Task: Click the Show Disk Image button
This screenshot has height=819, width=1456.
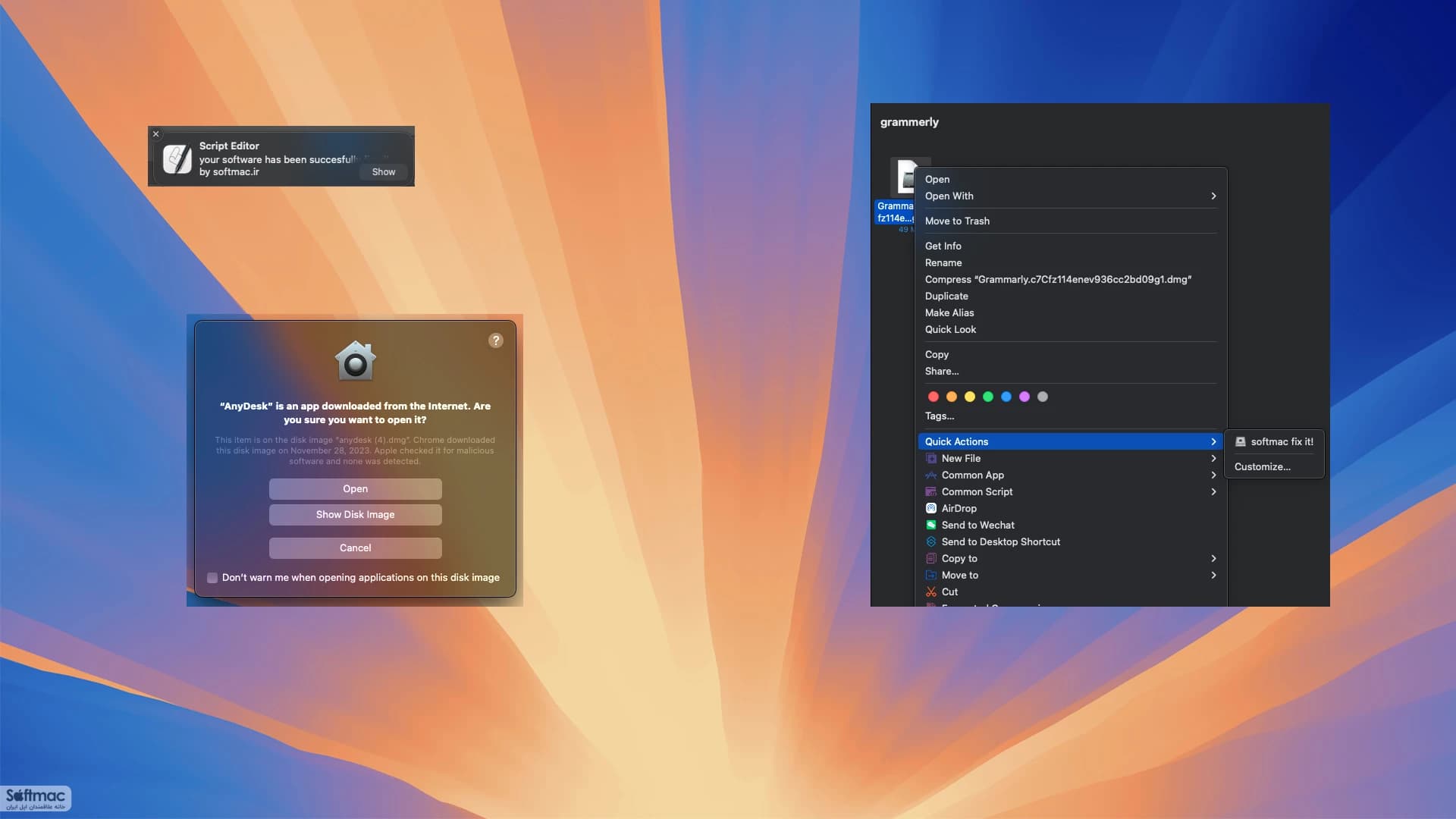Action: pos(355,515)
